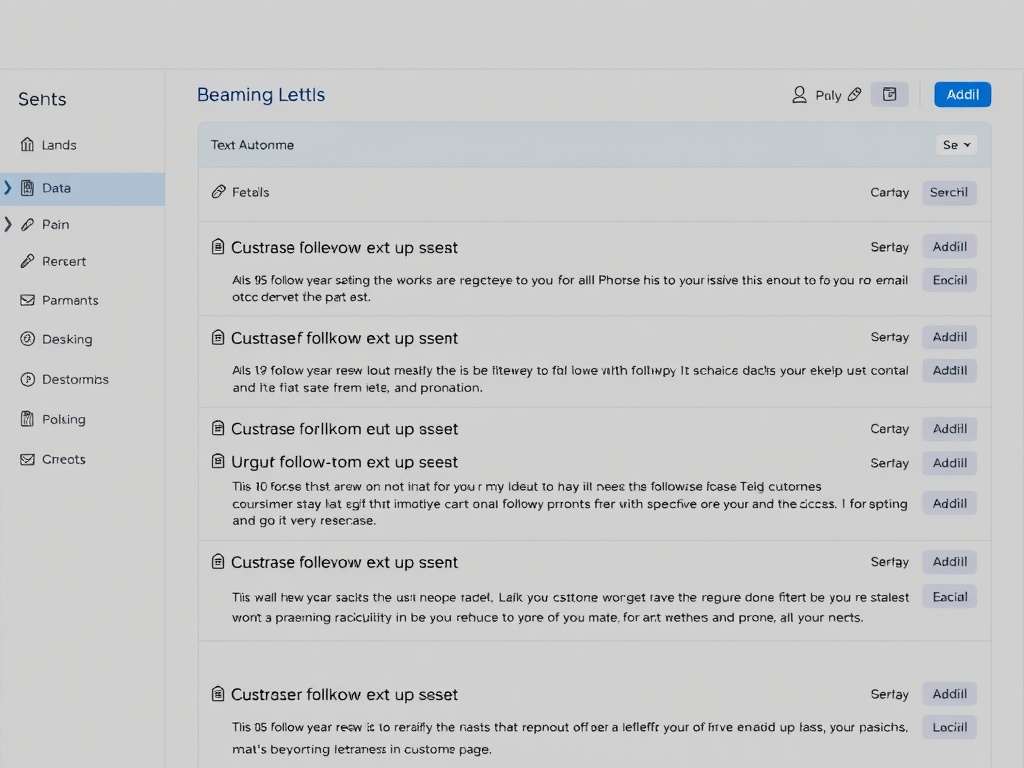
Task: Click the calendar icon button in header
Action: point(889,95)
